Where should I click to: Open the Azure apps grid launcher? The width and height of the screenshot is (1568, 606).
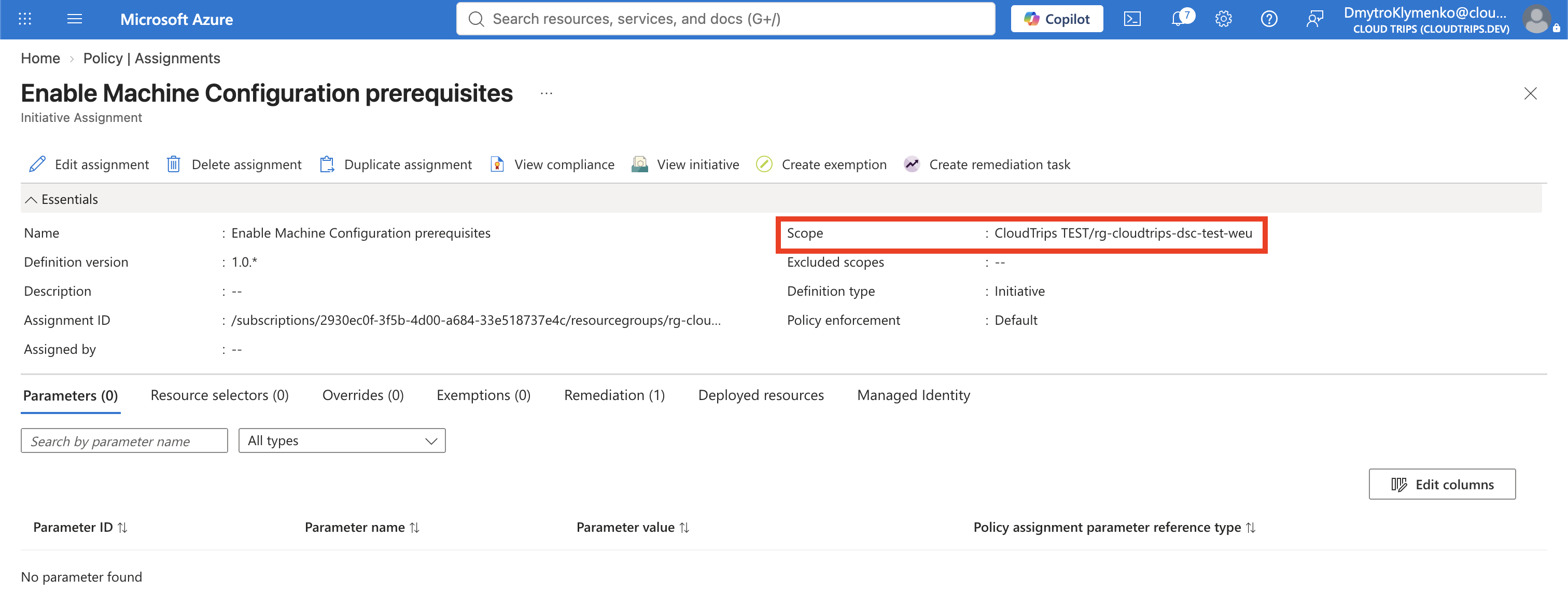point(25,19)
